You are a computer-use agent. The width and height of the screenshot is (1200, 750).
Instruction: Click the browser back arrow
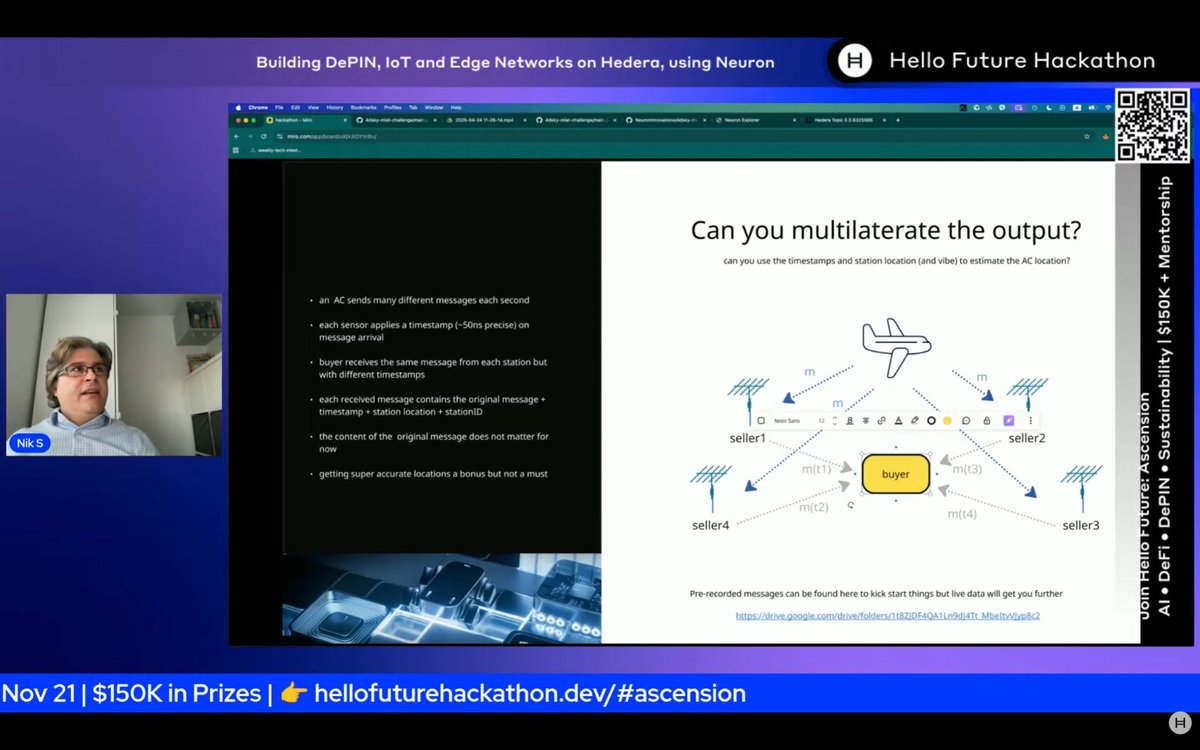[237, 136]
